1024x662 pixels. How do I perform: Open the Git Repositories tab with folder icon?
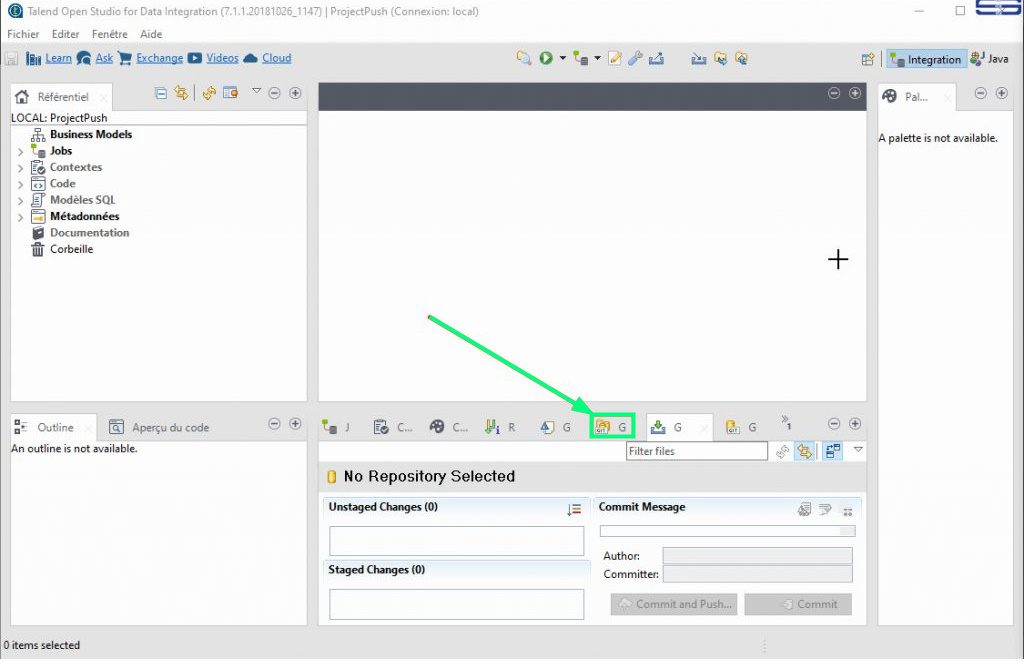pyautogui.click(x=612, y=427)
